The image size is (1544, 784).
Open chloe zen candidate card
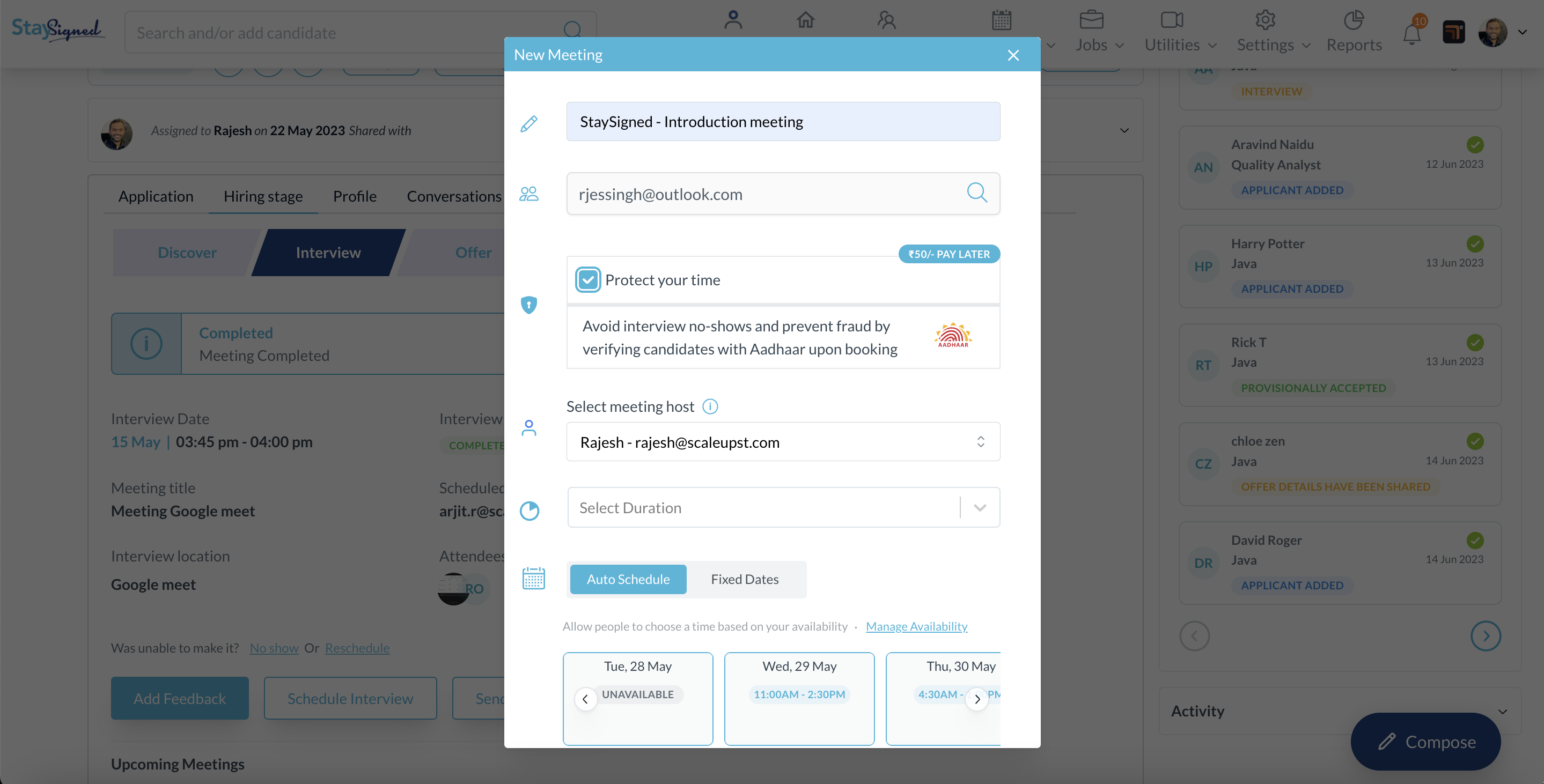pyautogui.click(x=1340, y=464)
